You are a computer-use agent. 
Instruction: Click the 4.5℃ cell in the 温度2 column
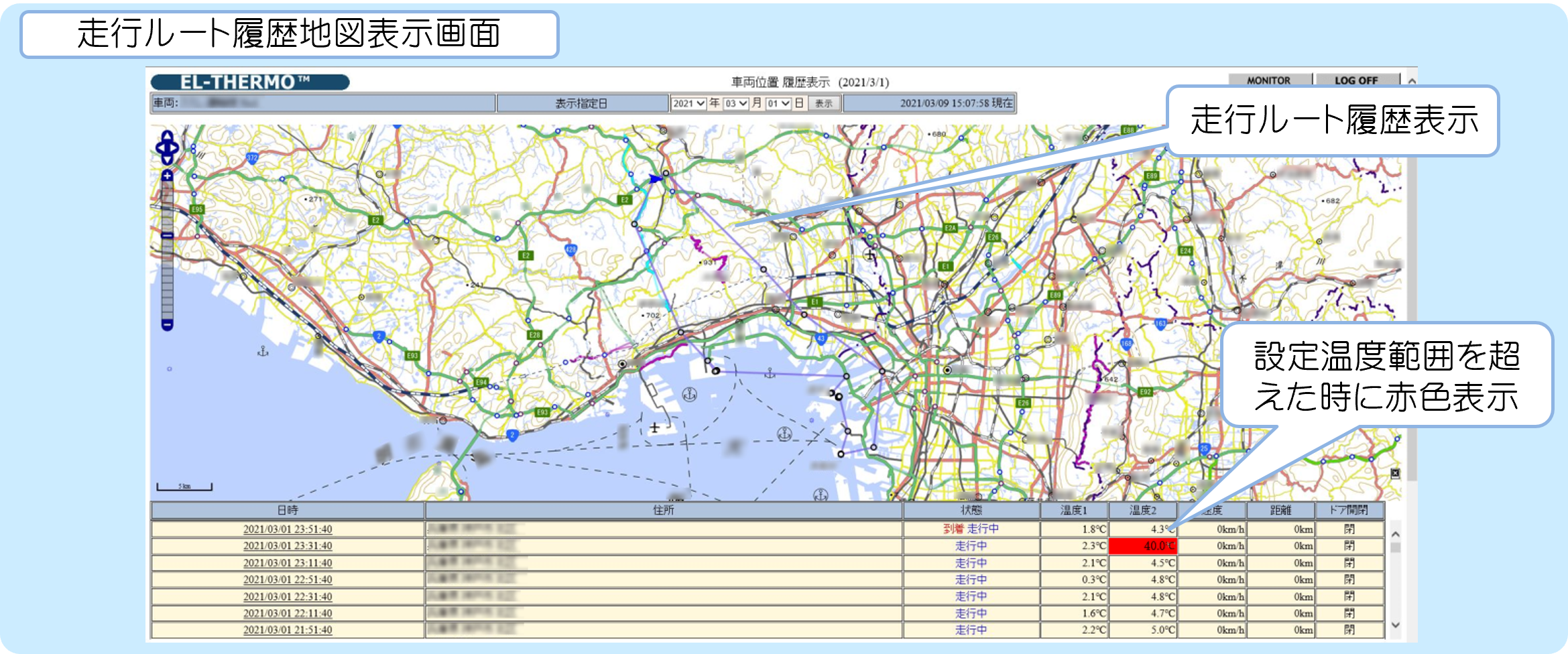1143,563
